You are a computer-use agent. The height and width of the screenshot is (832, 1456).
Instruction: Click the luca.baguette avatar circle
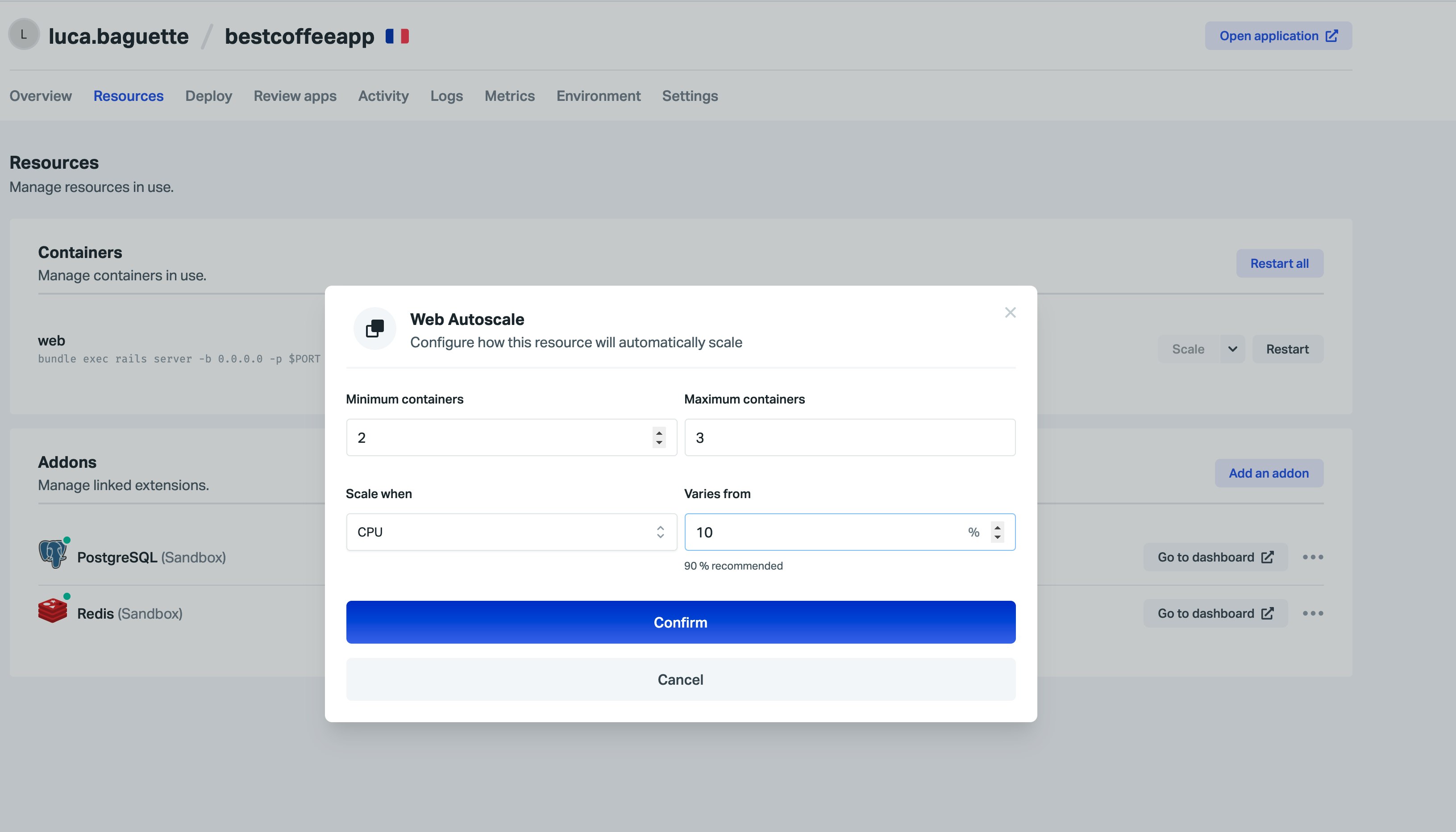coord(23,35)
